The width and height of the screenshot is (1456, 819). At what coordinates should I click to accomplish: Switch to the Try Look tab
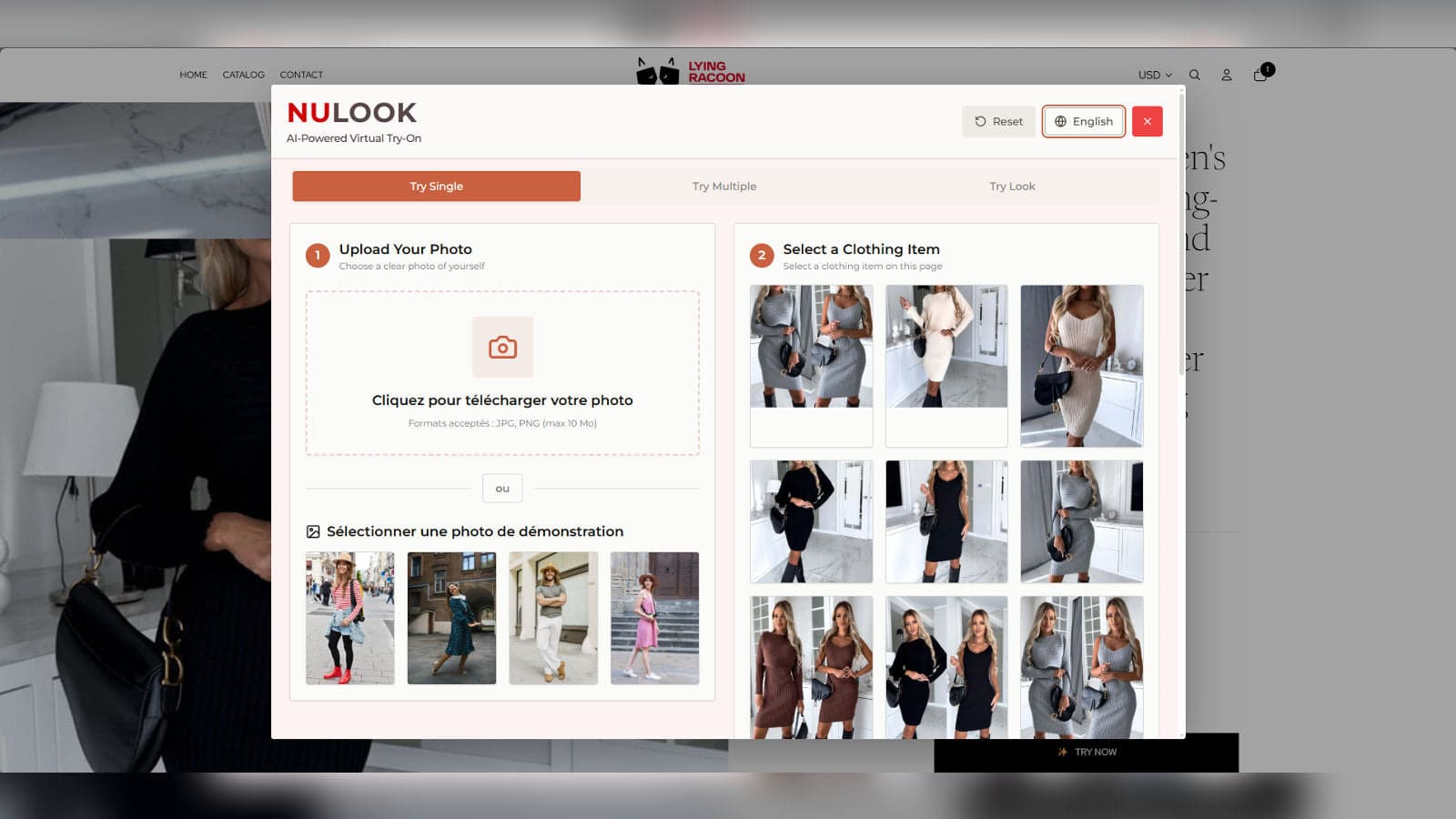click(1012, 186)
